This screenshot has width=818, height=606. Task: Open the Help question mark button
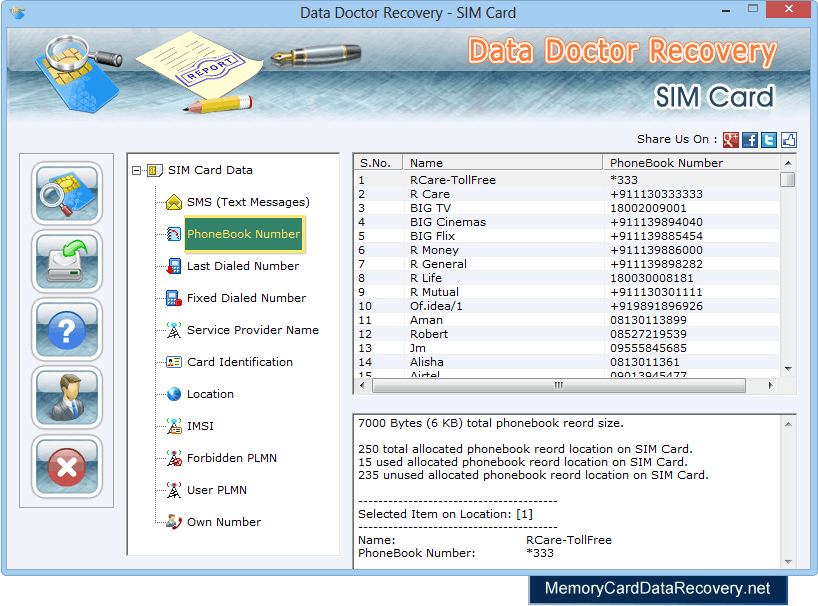point(67,330)
